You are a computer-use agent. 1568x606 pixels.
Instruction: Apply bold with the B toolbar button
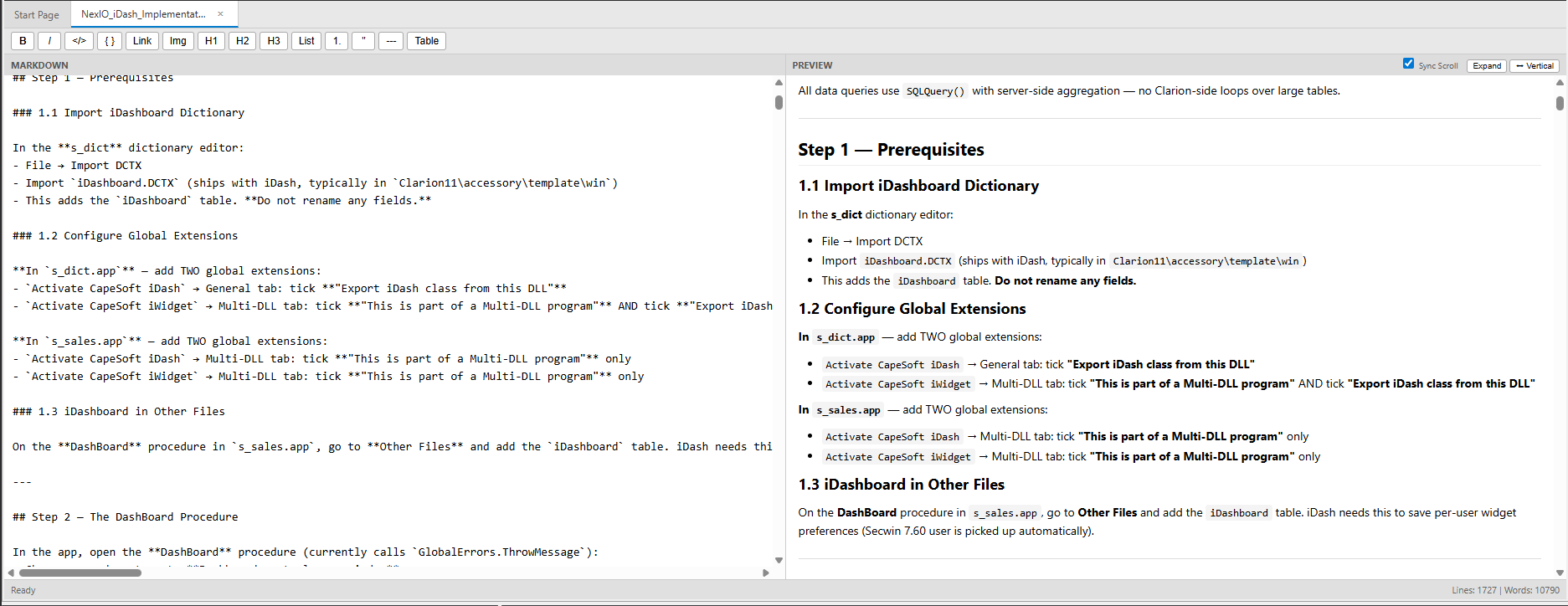pyautogui.click(x=23, y=41)
